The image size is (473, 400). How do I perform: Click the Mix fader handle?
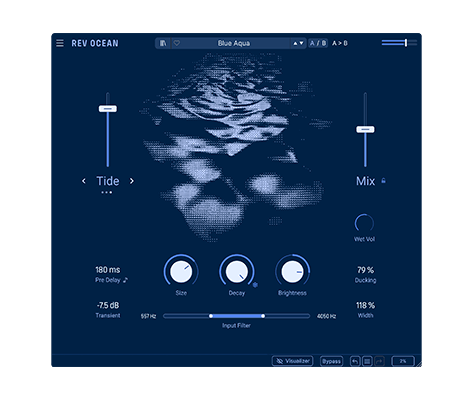tap(365, 129)
